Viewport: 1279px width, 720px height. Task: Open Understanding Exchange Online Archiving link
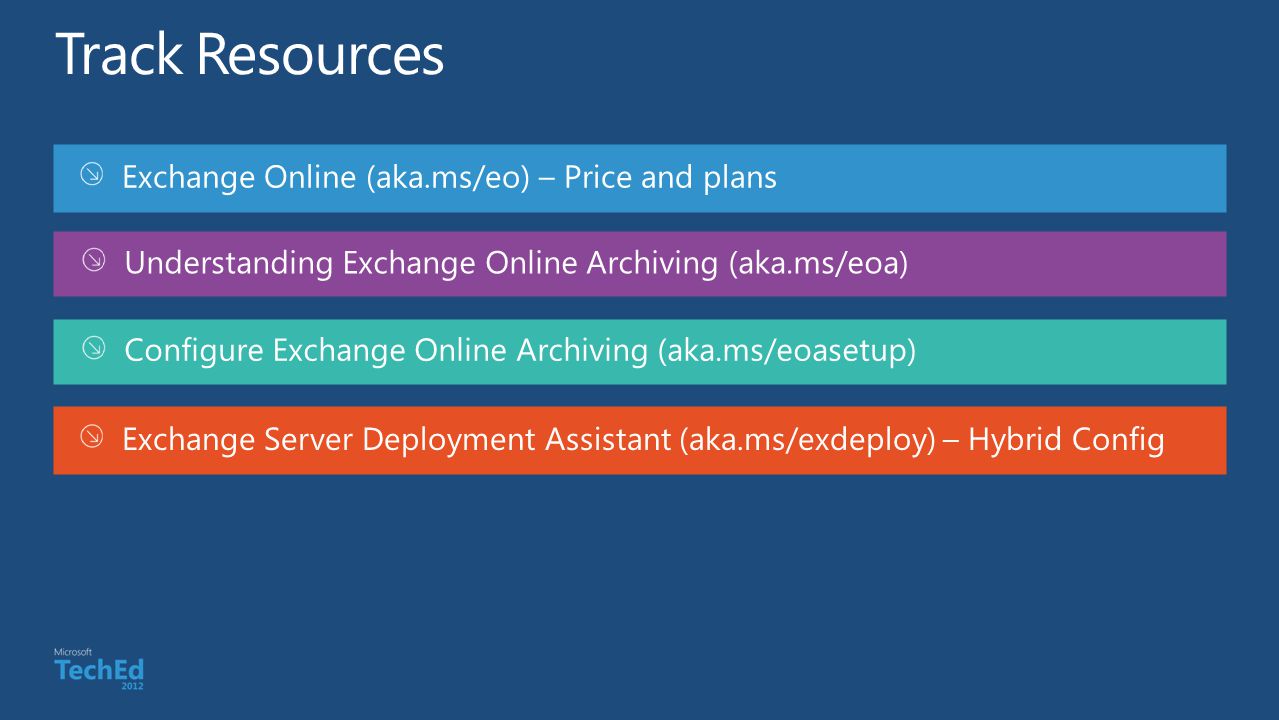click(640, 264)
